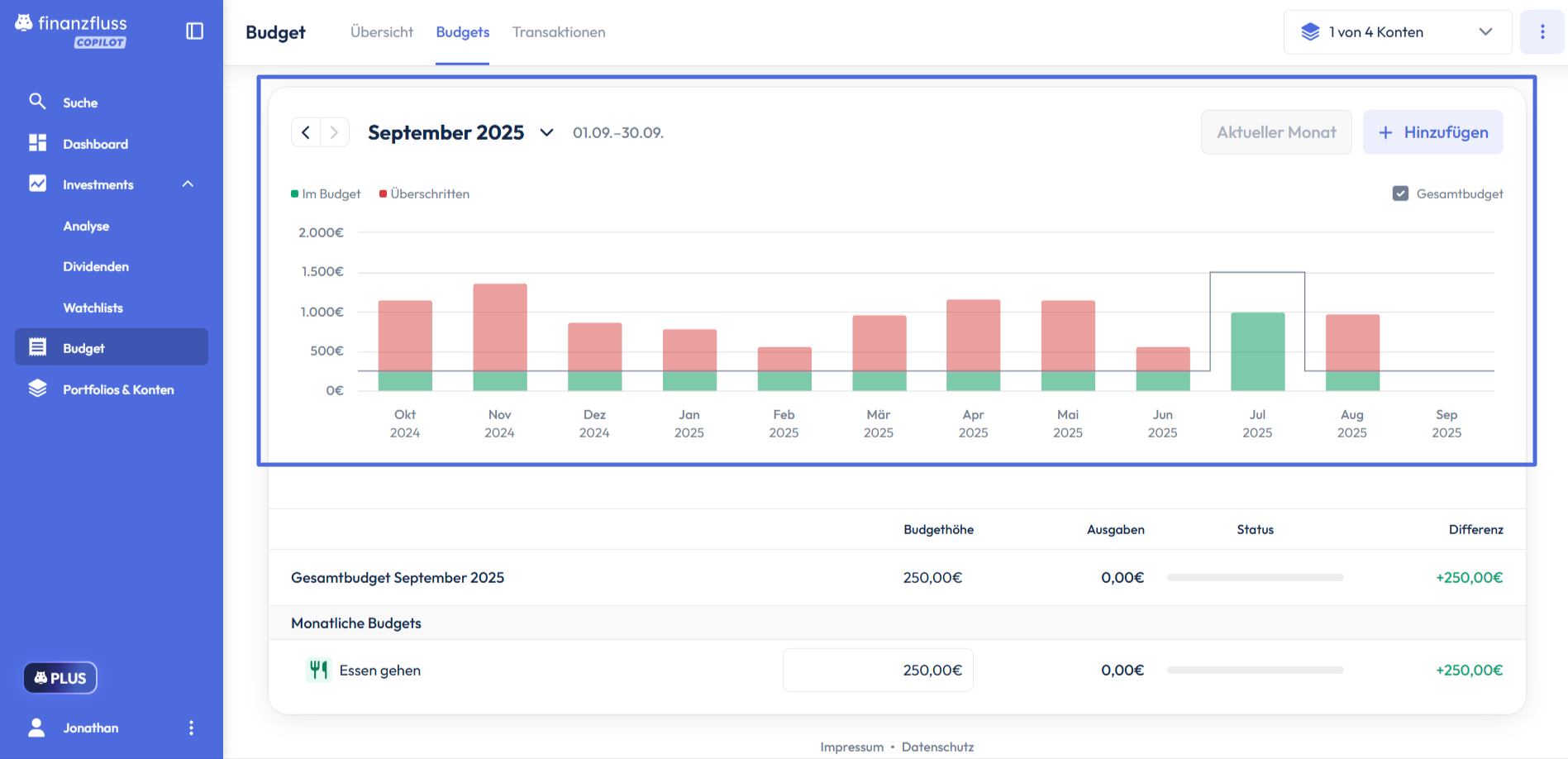The image size is (1568, 759).
Task: Click the search magnifier icon in sidebar
Action: (x=37, y=102)
